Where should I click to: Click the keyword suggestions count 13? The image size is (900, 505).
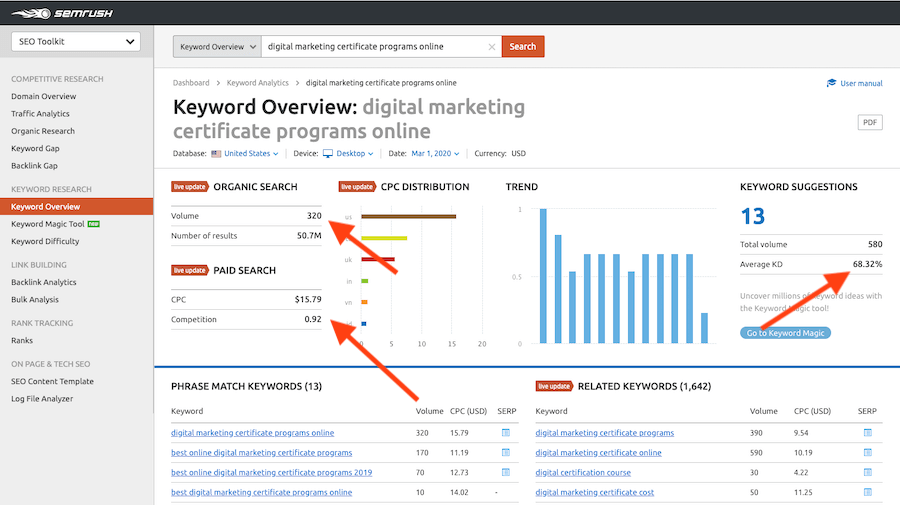point(752,216)
